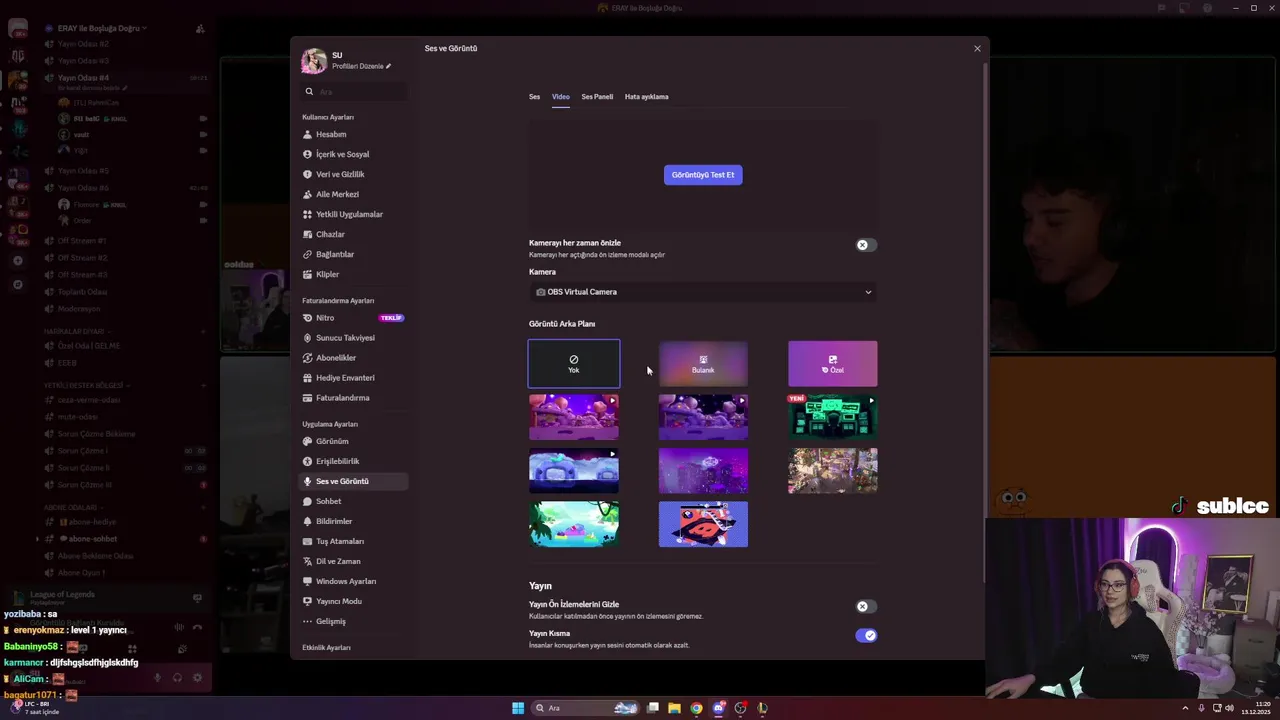
Task: Toggle Kamerayı her zaman önizle switch
Action: click(x=866, y=245)
